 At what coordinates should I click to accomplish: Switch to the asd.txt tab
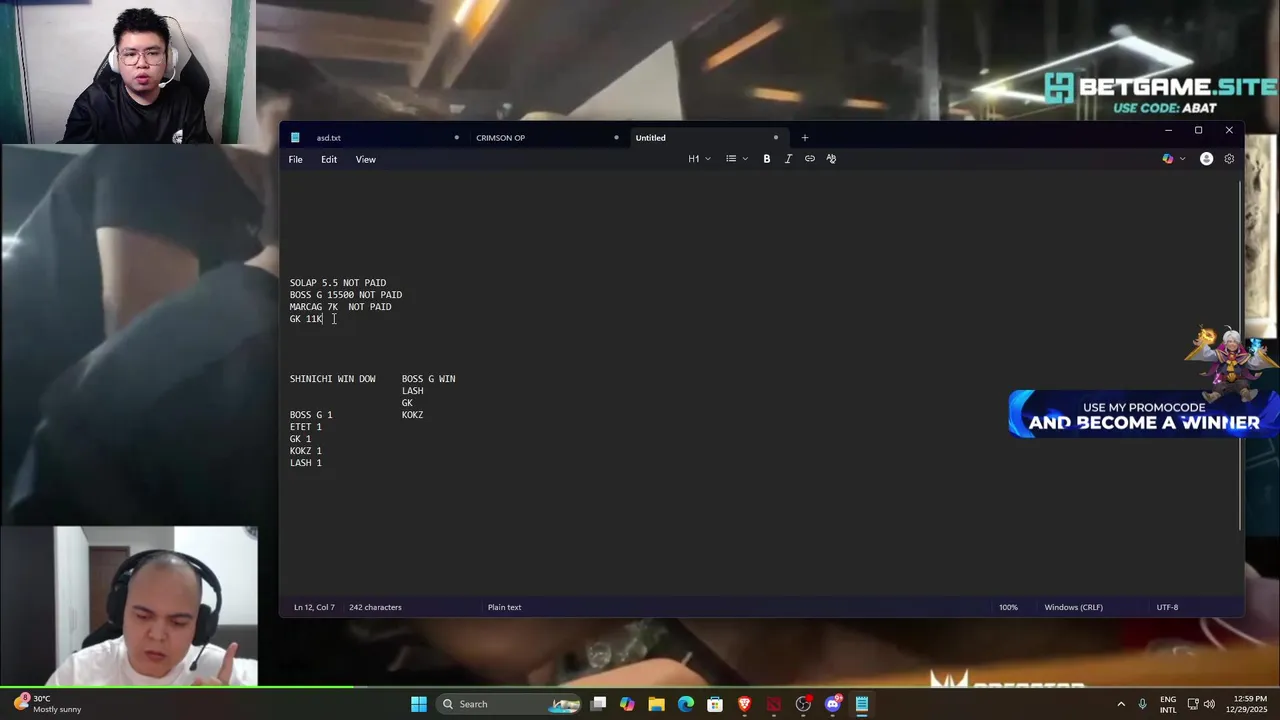click(328, 138)
